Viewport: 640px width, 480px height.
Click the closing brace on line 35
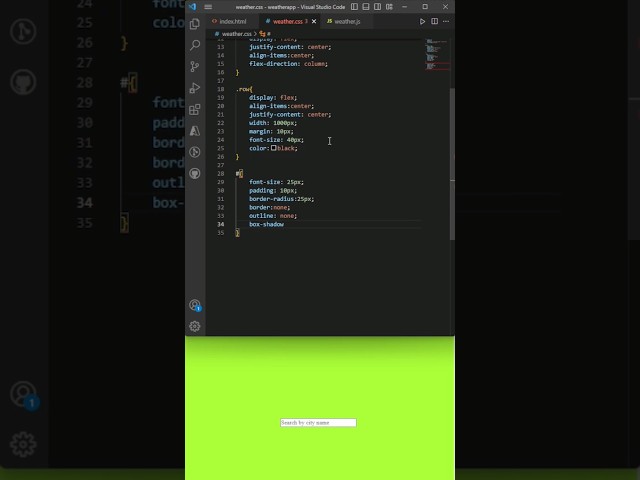[x=238, y=233]
